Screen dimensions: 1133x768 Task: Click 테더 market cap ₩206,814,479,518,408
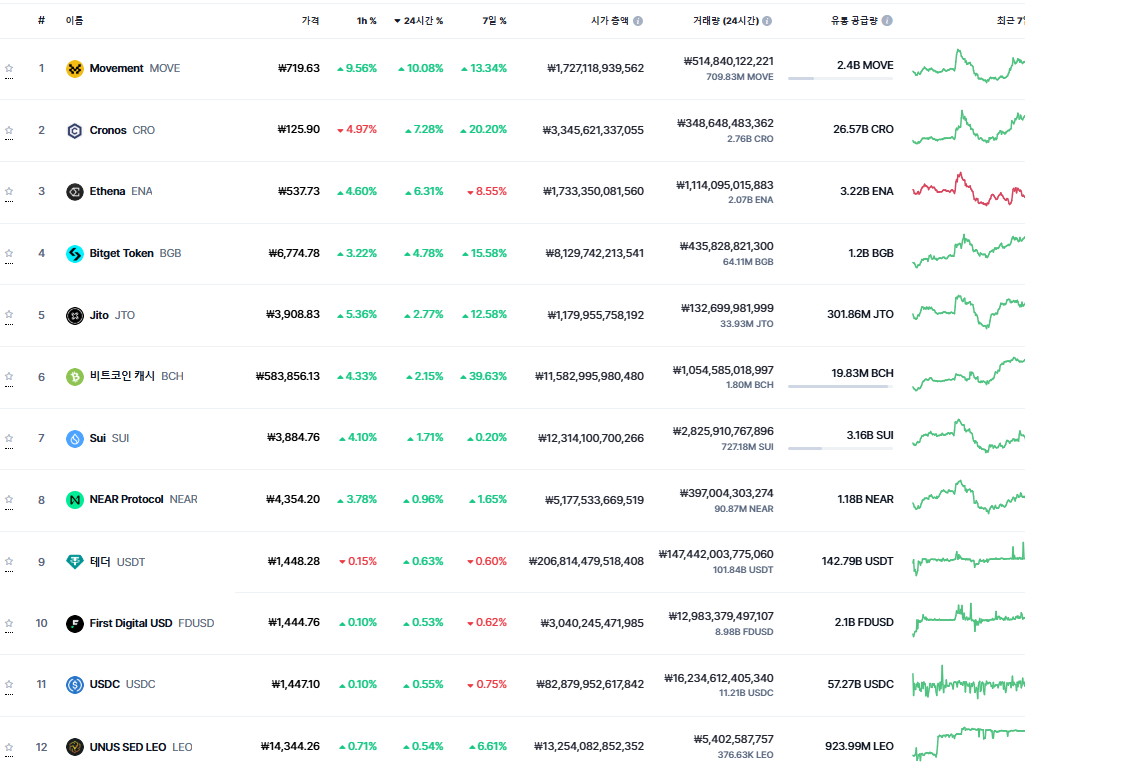(586, 562)
